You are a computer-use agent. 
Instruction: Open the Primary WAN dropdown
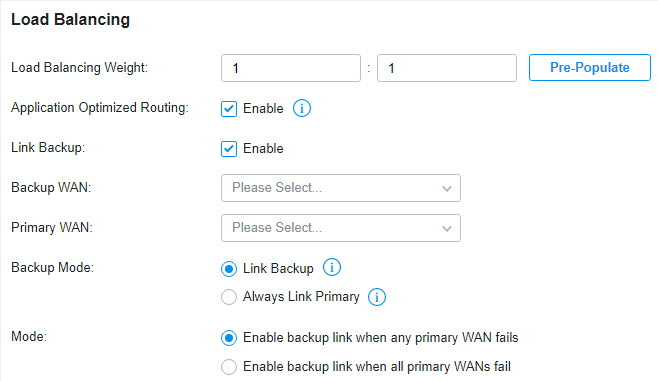341,228
